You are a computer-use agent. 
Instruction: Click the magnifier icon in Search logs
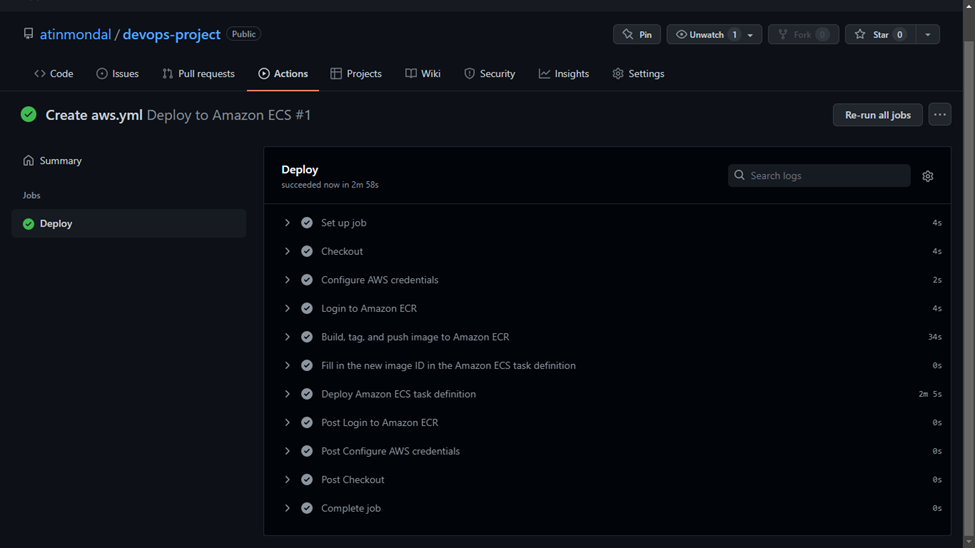[739, 175]
